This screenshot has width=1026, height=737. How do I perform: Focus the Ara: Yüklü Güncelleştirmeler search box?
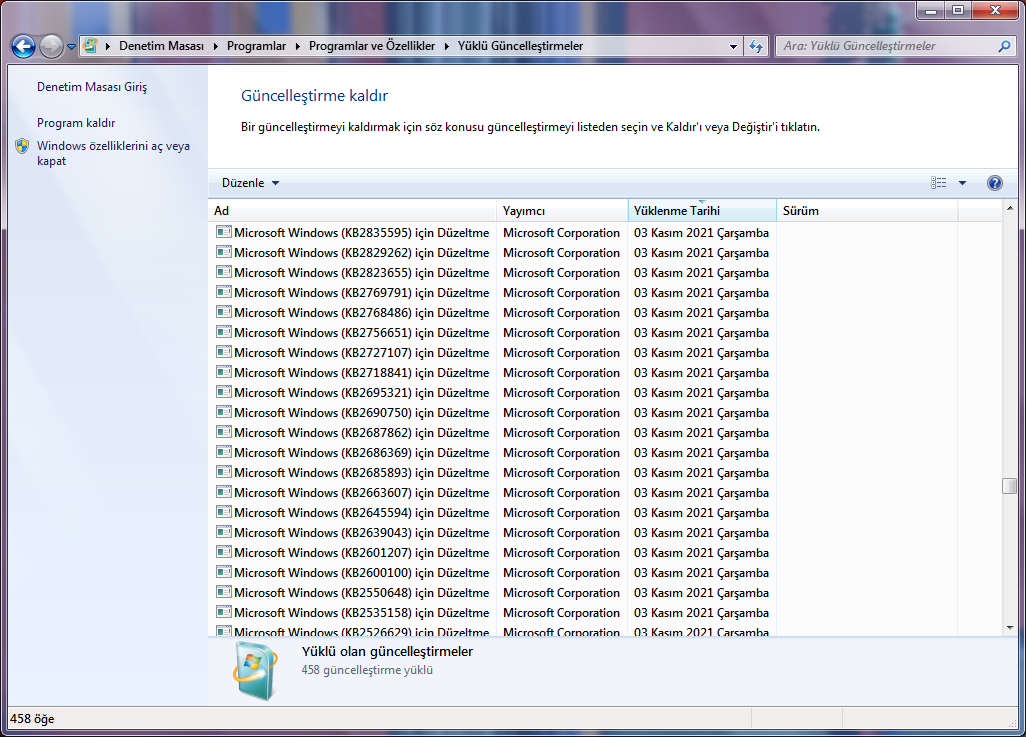889,46
